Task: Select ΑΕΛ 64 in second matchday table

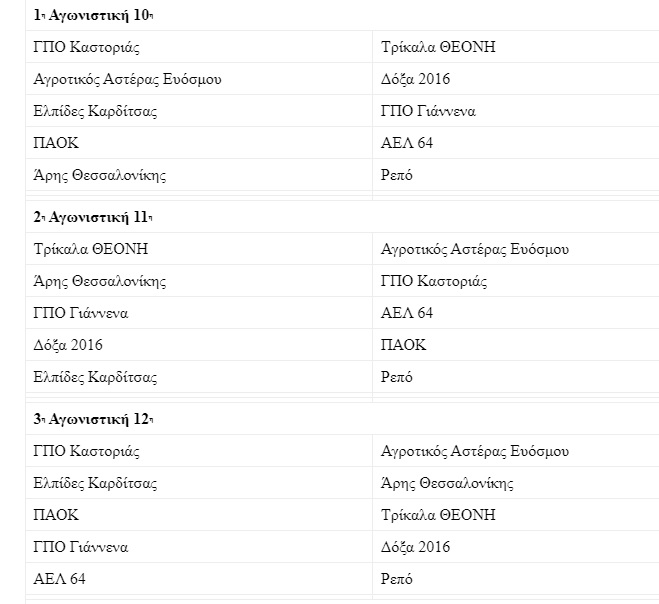Action: 407,313
